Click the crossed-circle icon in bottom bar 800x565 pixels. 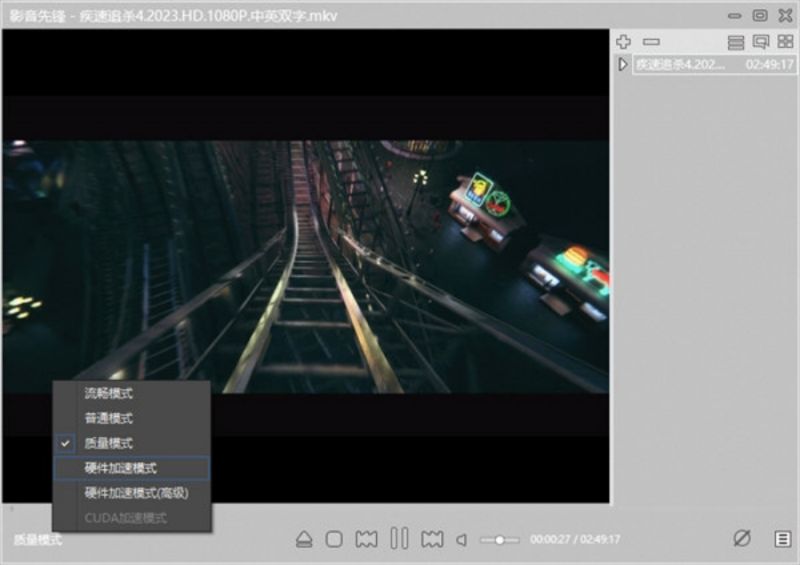(741, 538)
